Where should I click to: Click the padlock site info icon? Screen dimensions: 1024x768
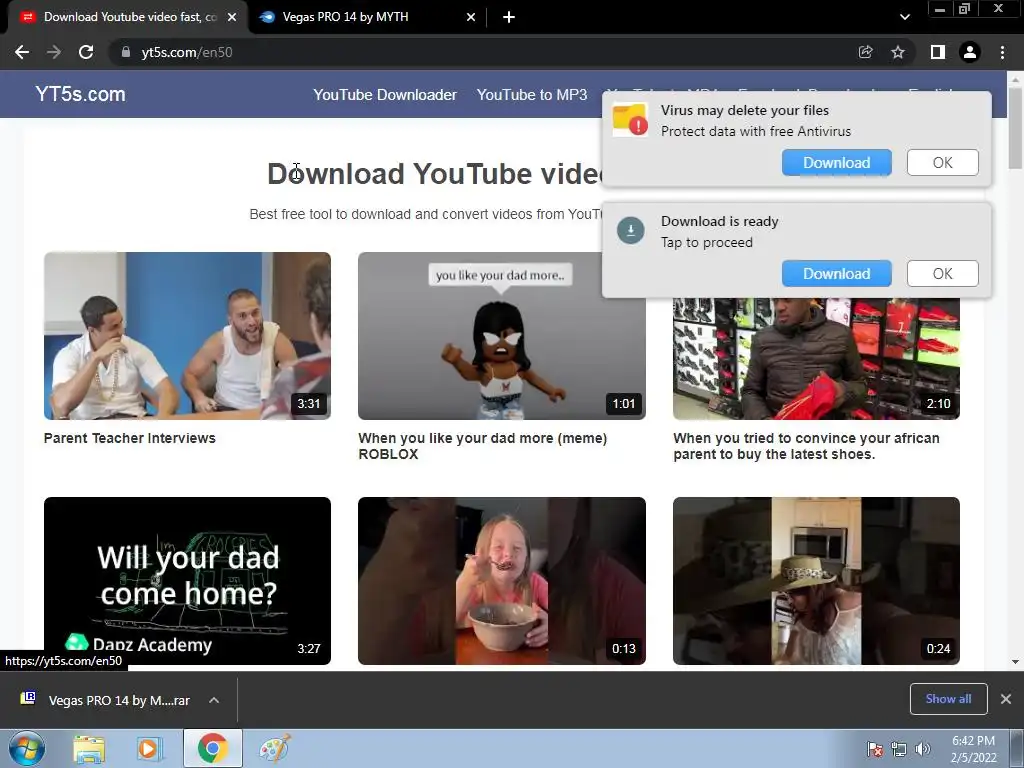pyautogui.click(x=126, y=52)
